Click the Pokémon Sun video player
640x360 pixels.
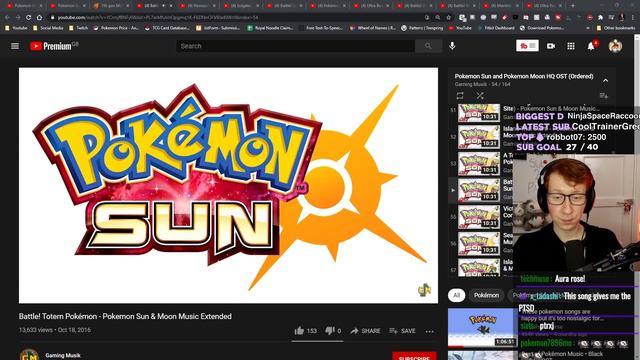(x=228, y=185)
